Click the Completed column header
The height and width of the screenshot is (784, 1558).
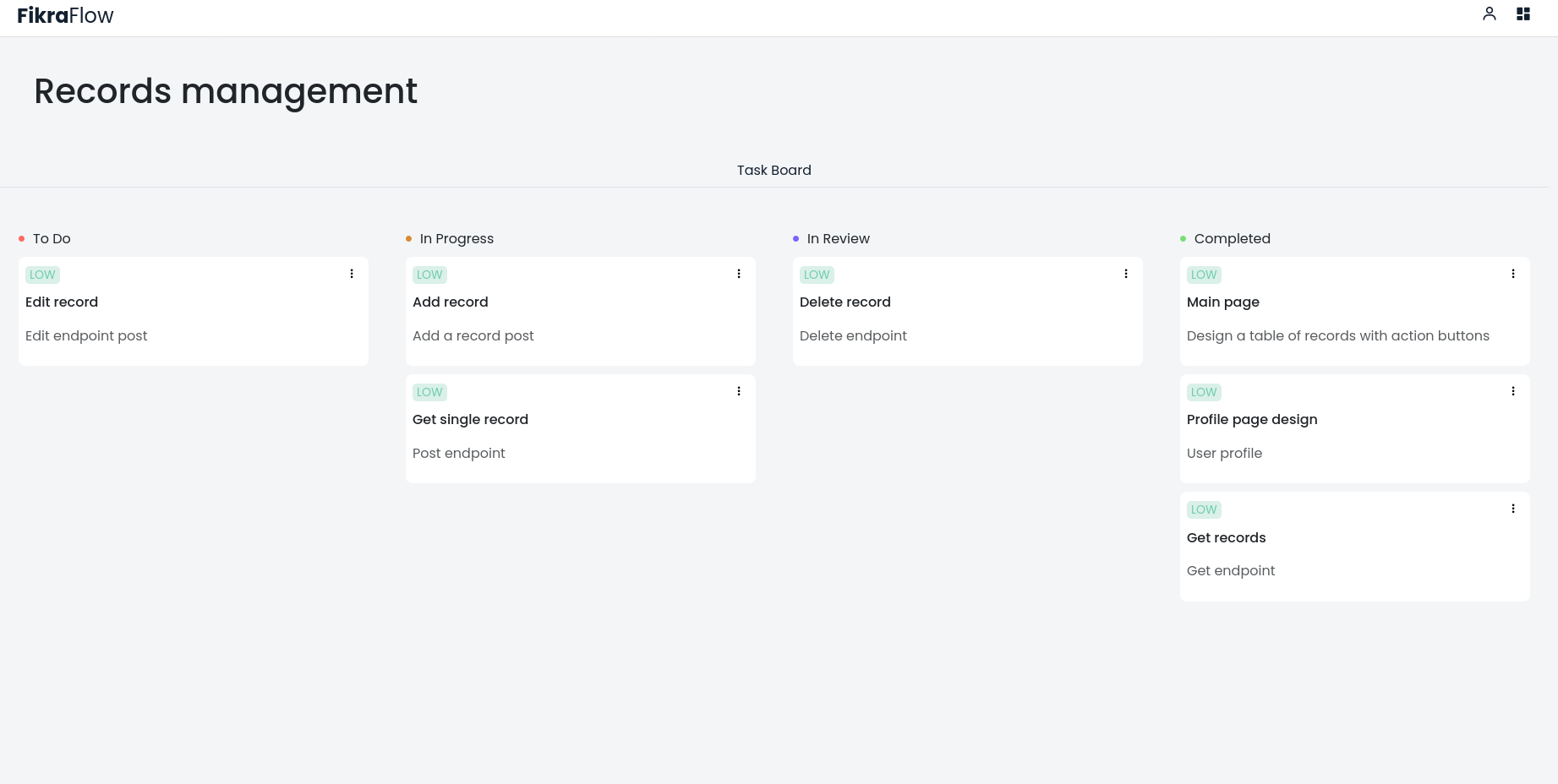click(1232, 239)
